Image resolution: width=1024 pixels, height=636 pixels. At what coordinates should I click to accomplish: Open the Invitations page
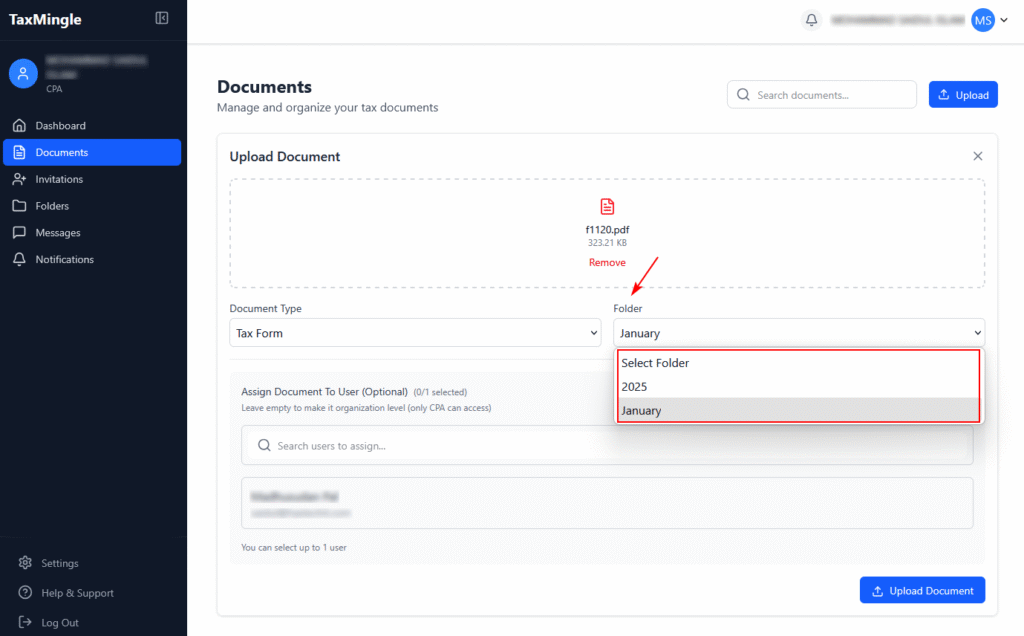click(x=59, y=179)
